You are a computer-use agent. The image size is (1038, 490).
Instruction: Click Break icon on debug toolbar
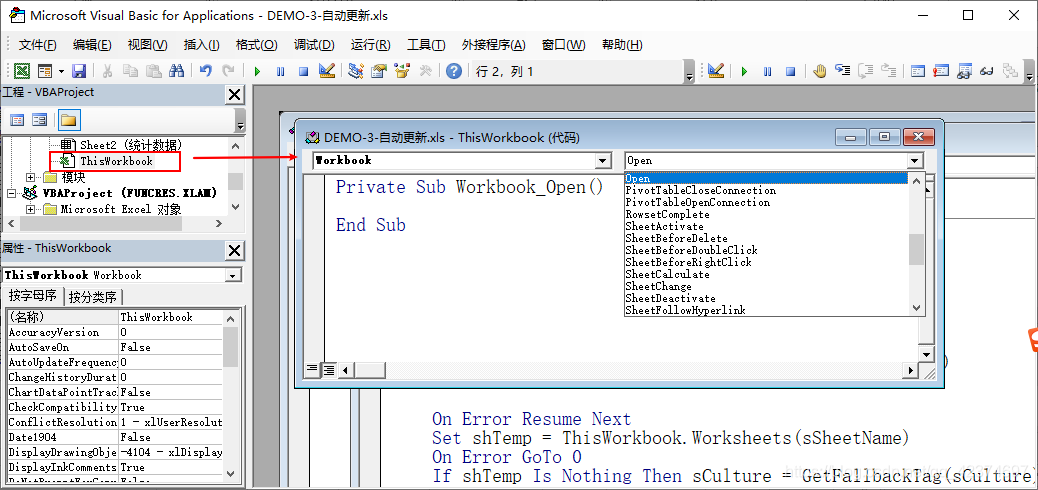(x=767, y=72)
